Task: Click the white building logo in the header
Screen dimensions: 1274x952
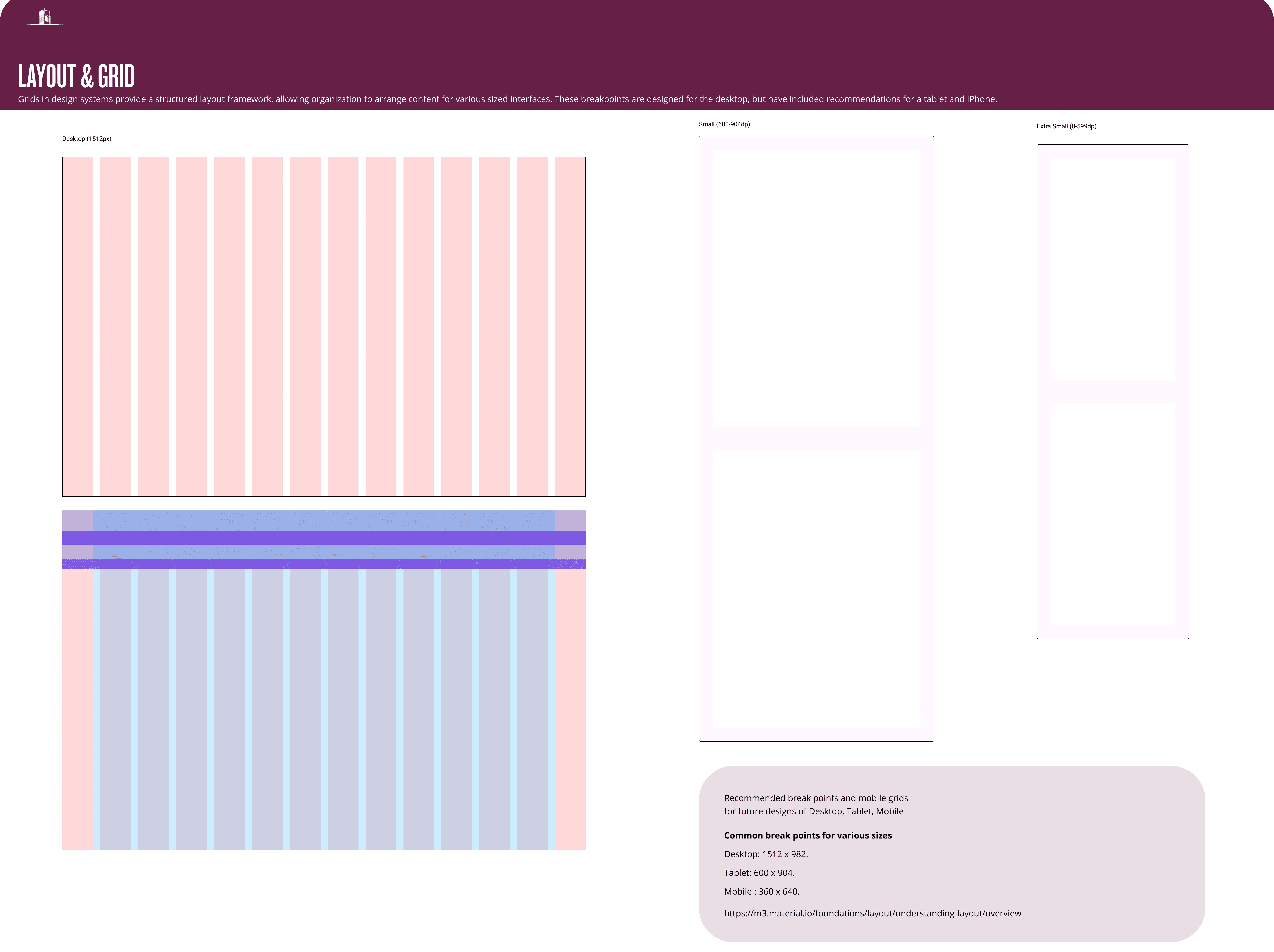Action: click(x=45, y=17)
